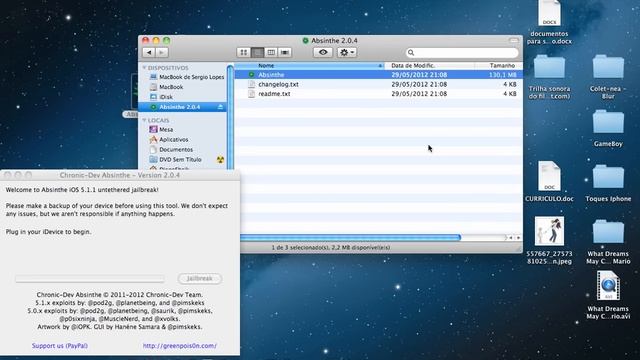Click the Jailbreak button in Absinthe
Viewport: 640px width, 360px height.
click(200, 278)
